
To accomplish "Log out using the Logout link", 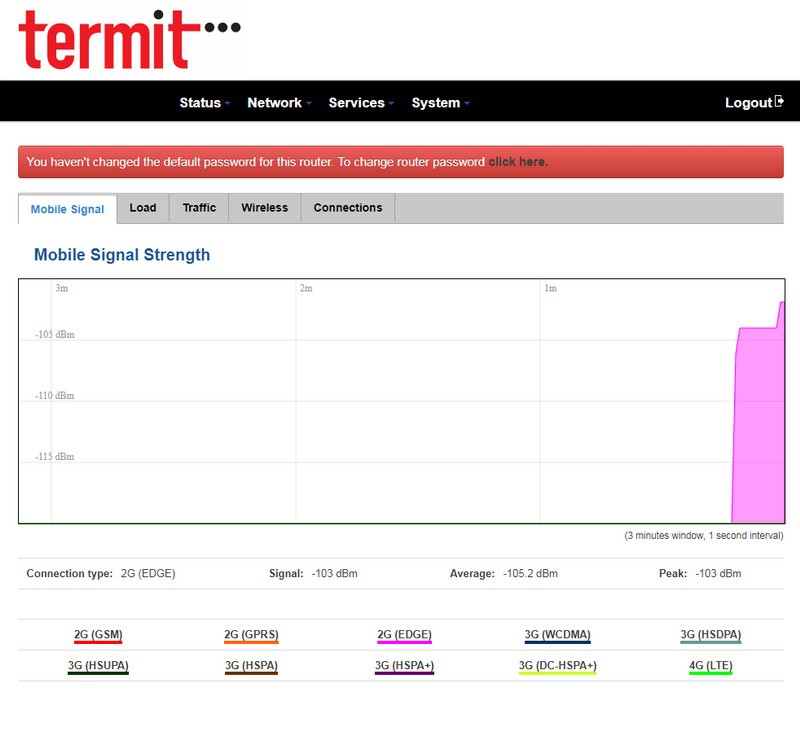I will [x=748, y=102].
